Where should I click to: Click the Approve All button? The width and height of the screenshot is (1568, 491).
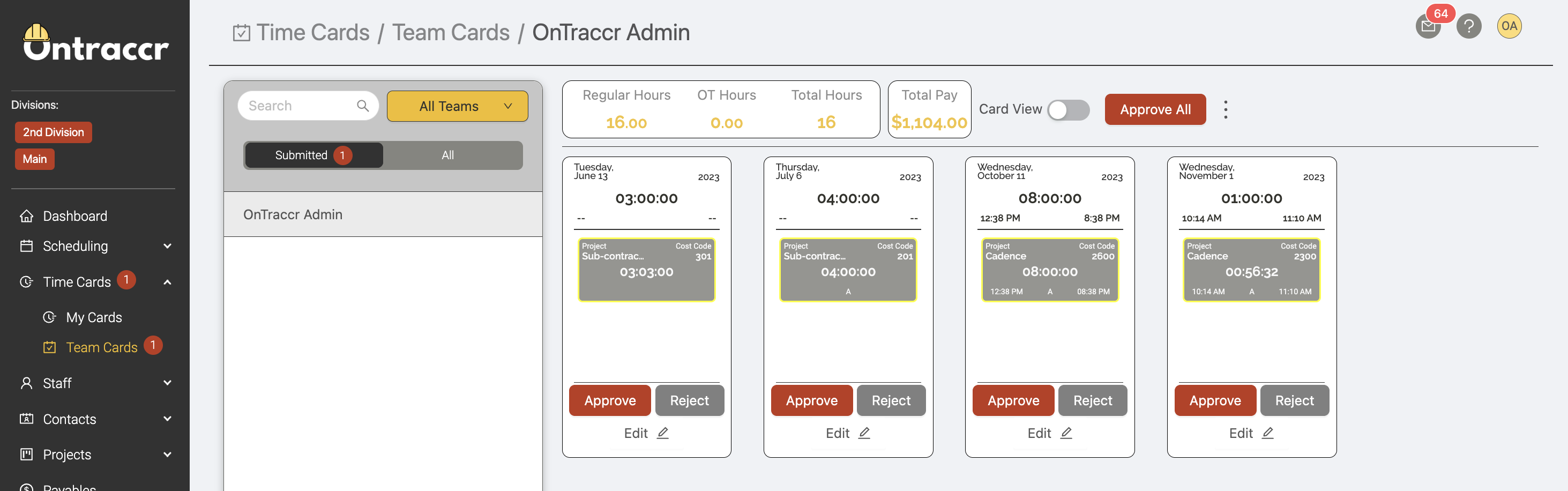click(1155, 110)
